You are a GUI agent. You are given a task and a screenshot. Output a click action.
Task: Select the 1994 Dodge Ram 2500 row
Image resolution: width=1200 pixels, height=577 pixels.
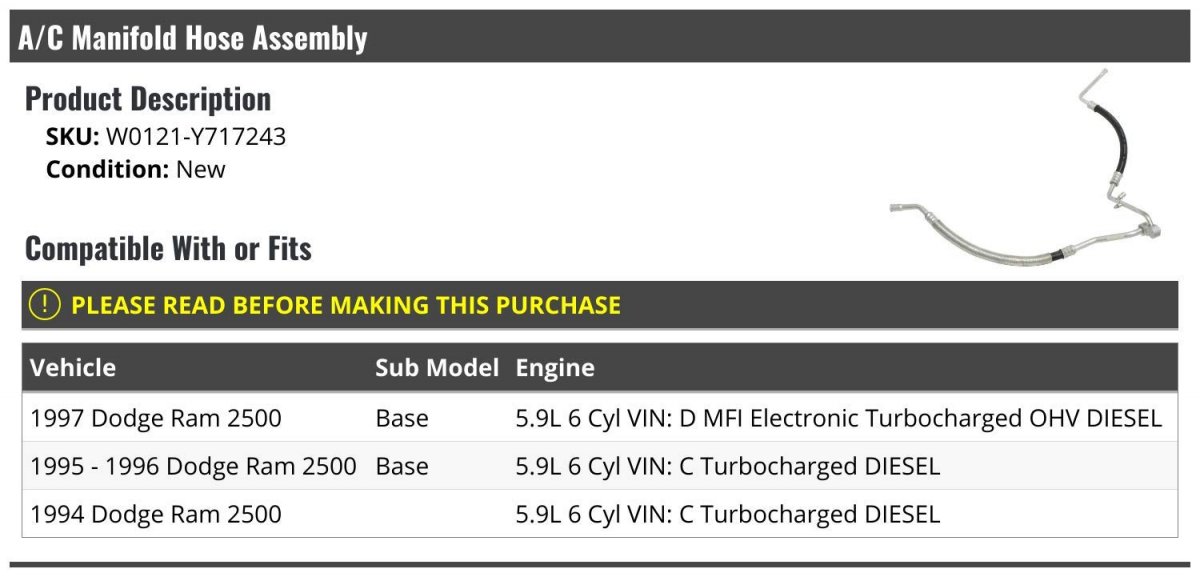(600, 514)
